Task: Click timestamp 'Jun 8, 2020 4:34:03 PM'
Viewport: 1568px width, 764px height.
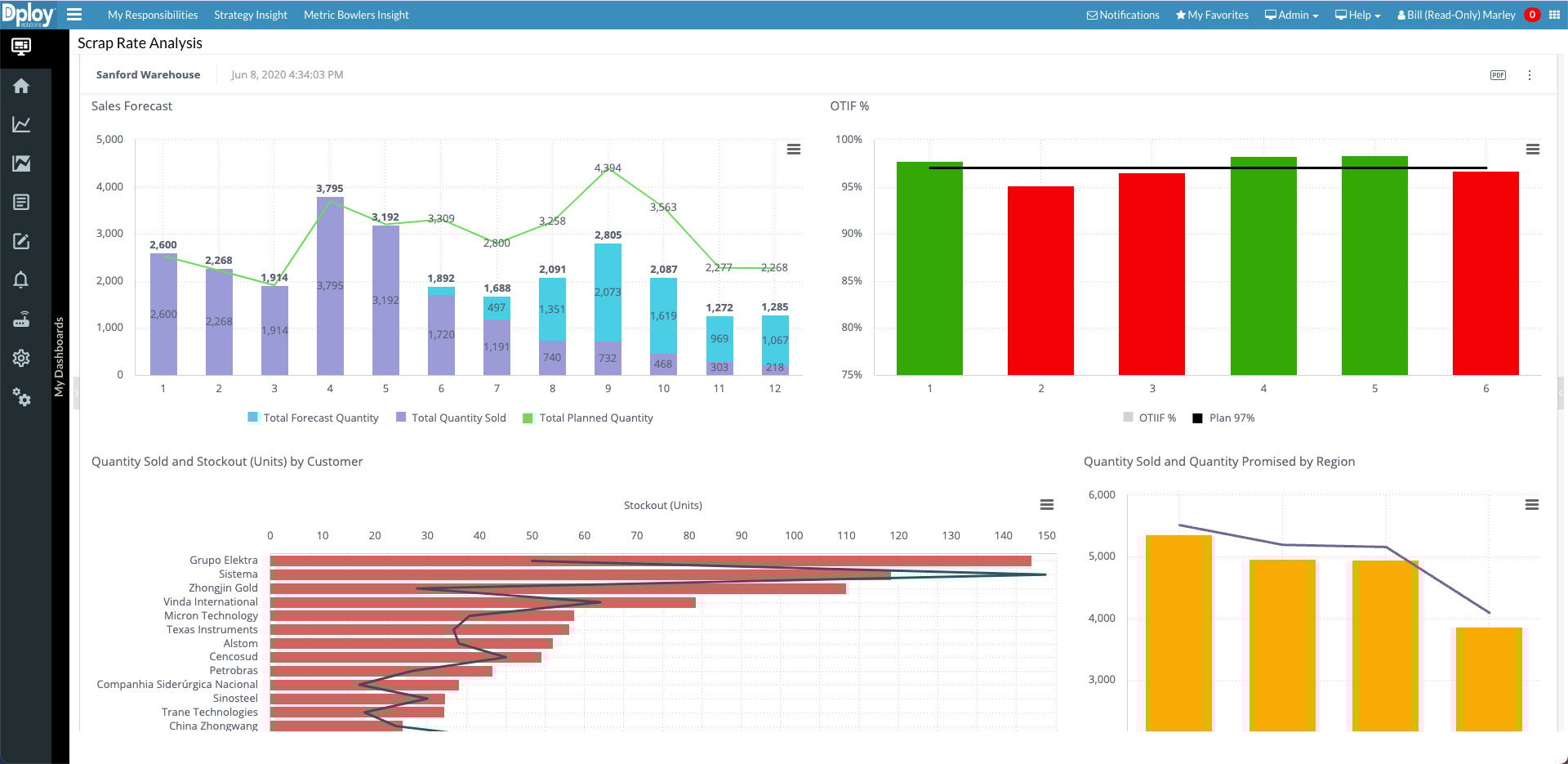Action: click(x=287, y=74)
